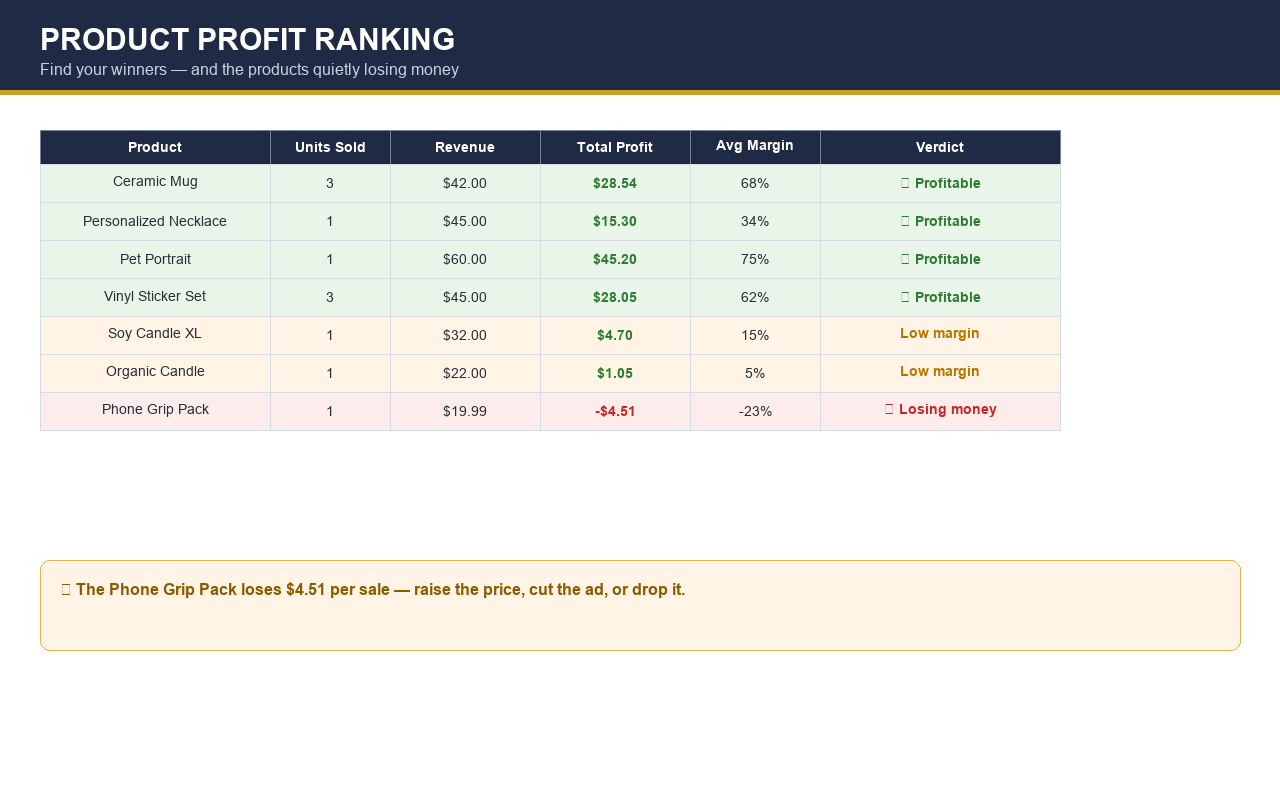Click Organic Candle's Low margin verdict
1280x800 pixels.
pos(940,373)
